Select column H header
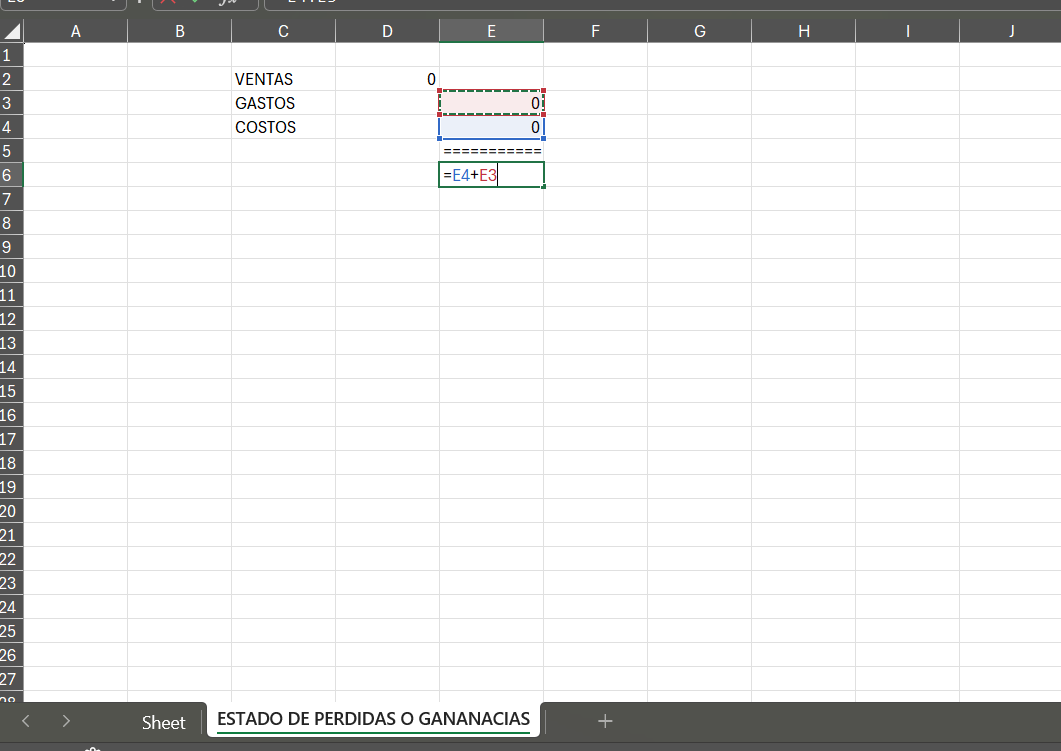Viewport: 1061px width, 751px height. tap(804, 31)
